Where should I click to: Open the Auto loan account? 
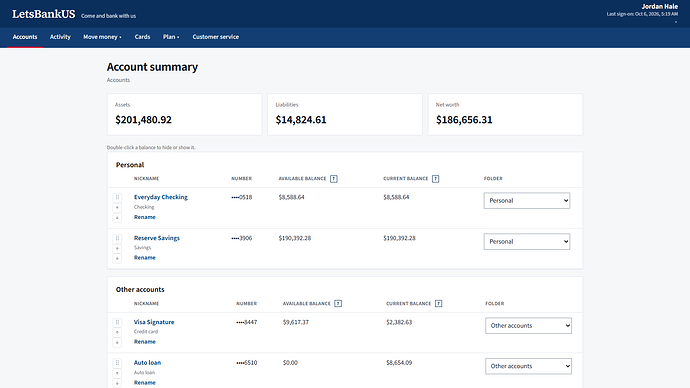tap(147, 362)
